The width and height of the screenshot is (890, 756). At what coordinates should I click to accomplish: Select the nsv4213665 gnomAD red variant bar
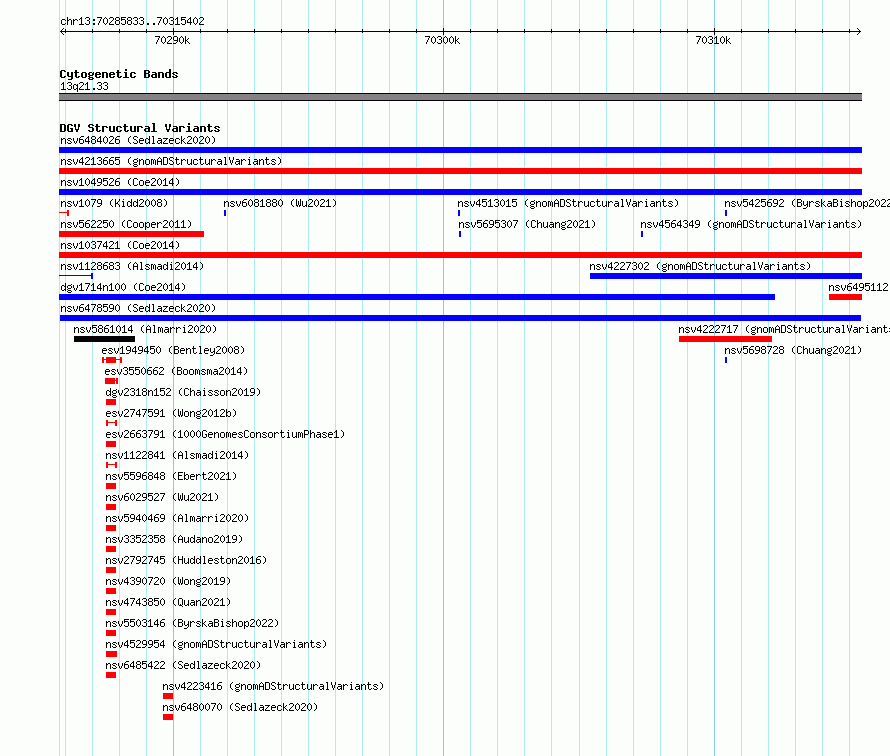[460, 171]
